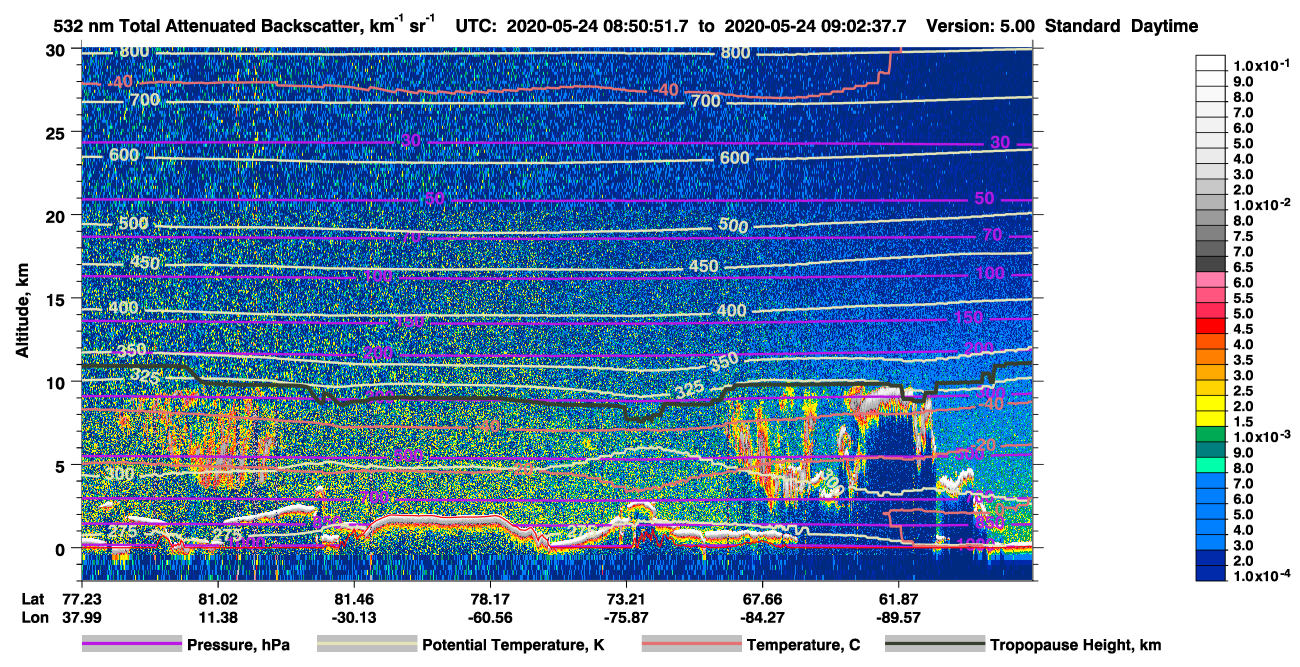Click the altitude axis tick label 10
Viewport: 1300px width, 667px height.
click(x=57, y=382)
